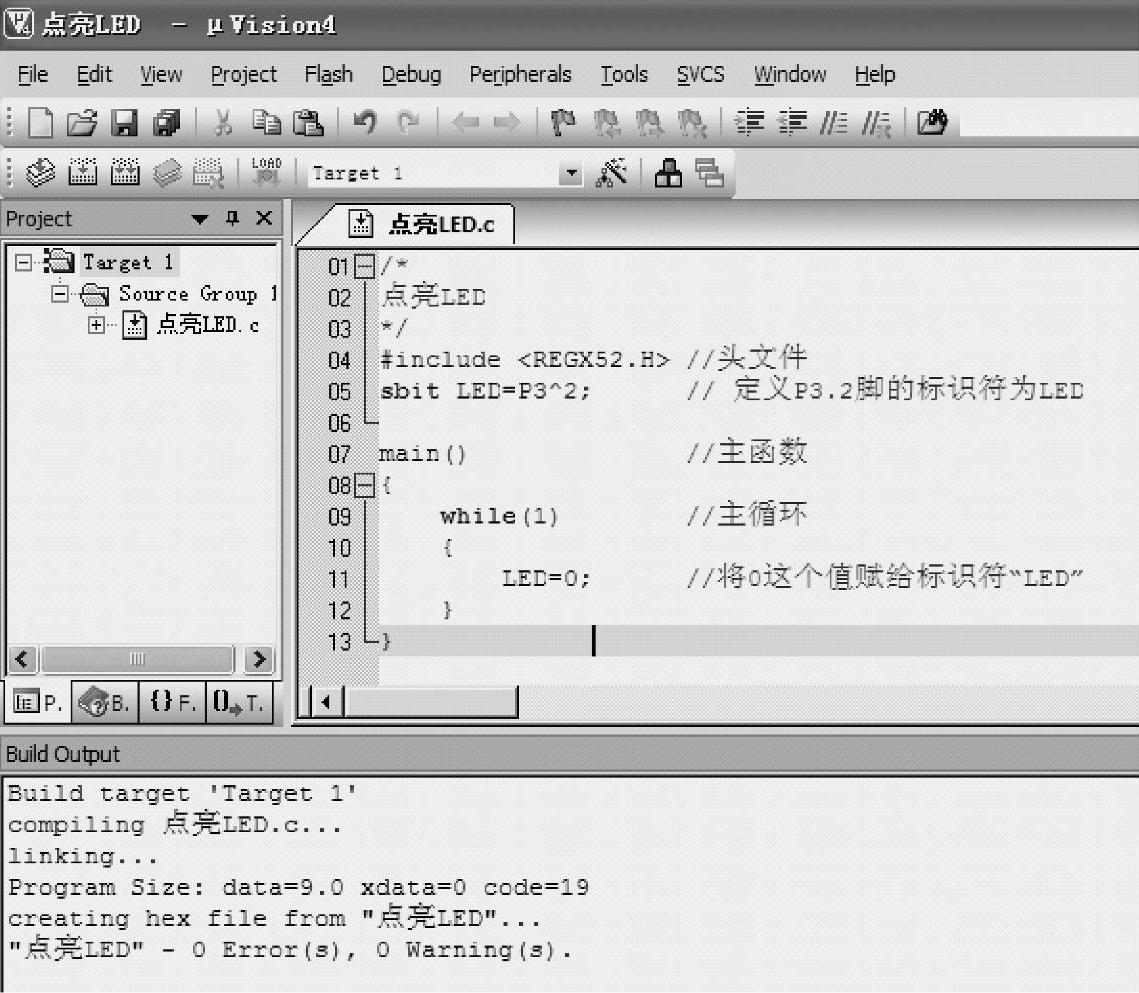
Task: Open File Extensions, Books and Environment icon
Action: coord(668,173)
